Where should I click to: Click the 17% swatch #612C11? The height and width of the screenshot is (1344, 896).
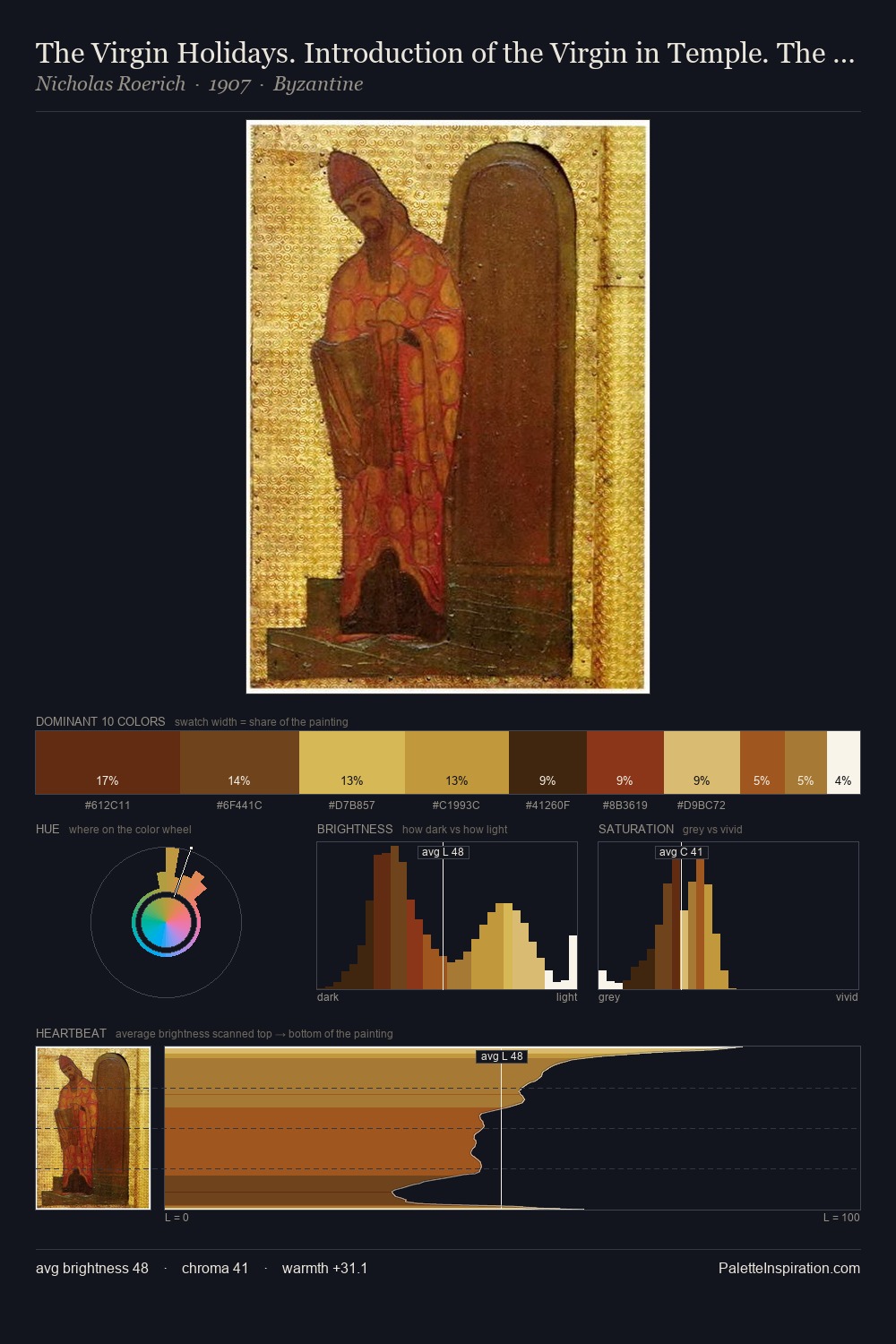point(108,762)
